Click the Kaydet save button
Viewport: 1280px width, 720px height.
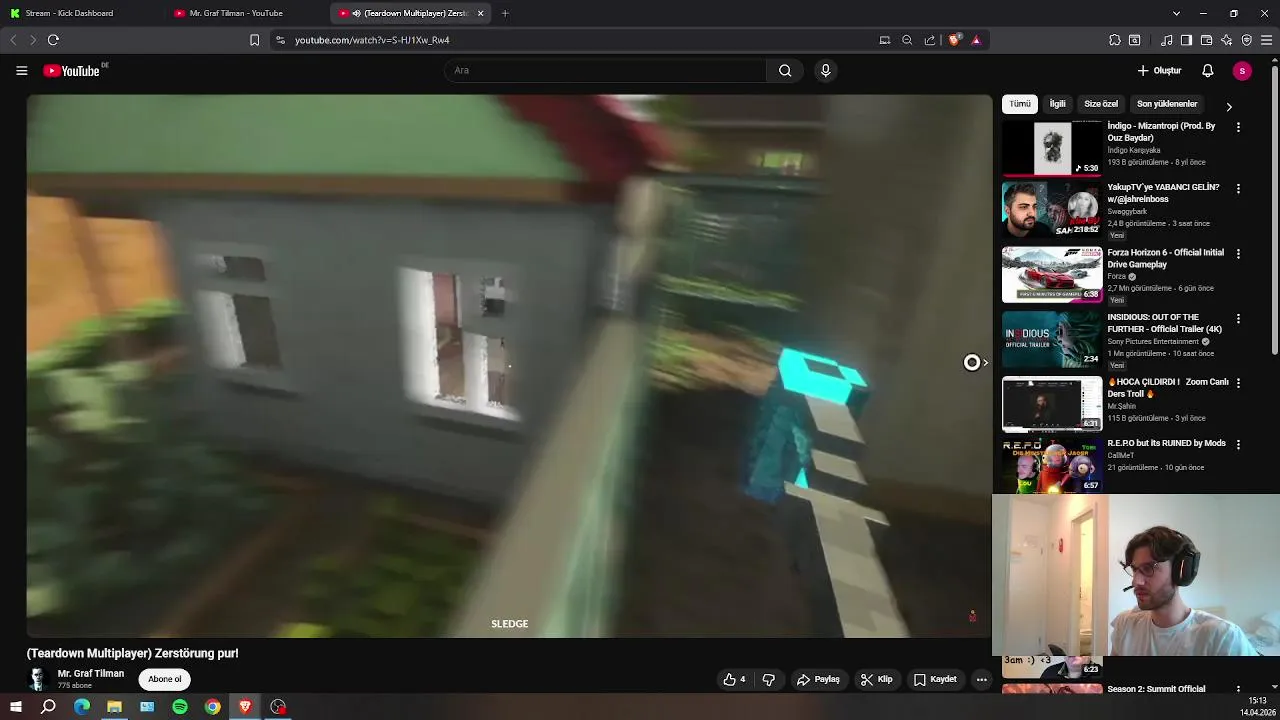935,679
